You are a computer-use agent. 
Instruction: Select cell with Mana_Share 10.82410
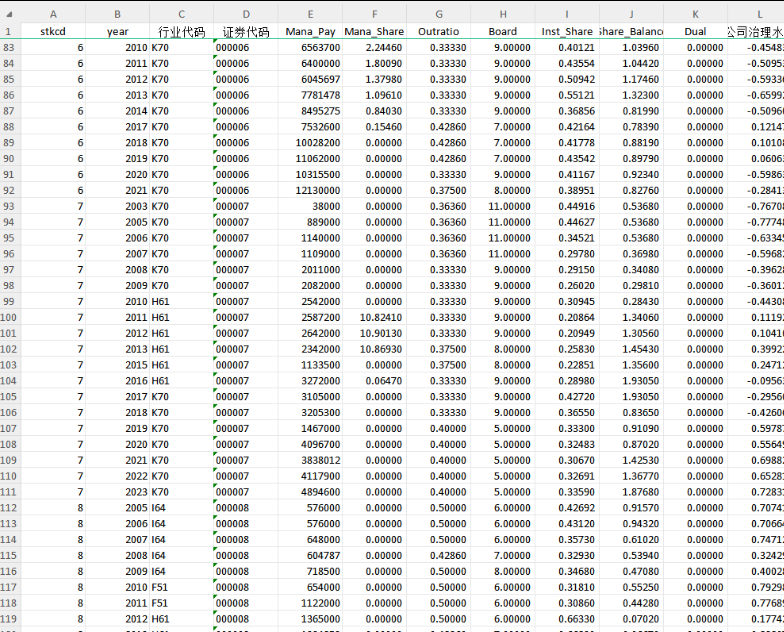[x=374, y=318]
